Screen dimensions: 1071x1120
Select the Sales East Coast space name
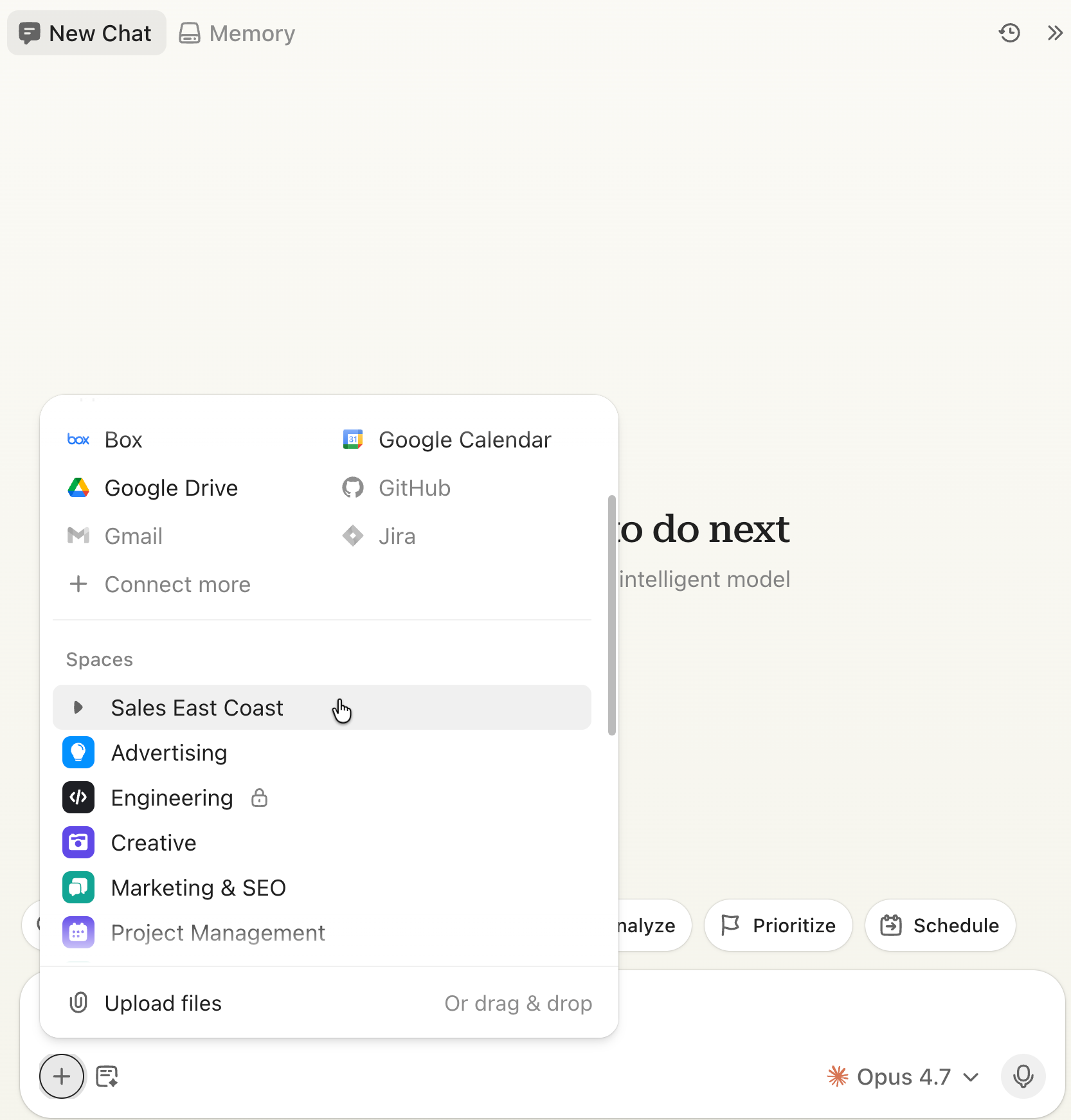[197, 708]
